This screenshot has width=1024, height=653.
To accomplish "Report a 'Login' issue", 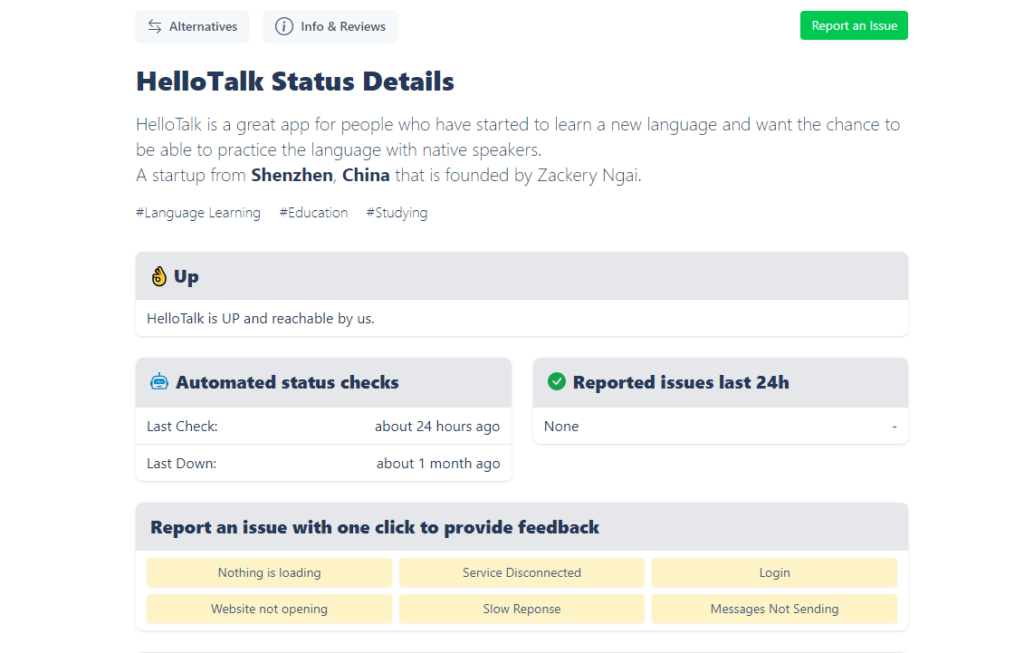I will pyautogui.click(x=775, y=573).
